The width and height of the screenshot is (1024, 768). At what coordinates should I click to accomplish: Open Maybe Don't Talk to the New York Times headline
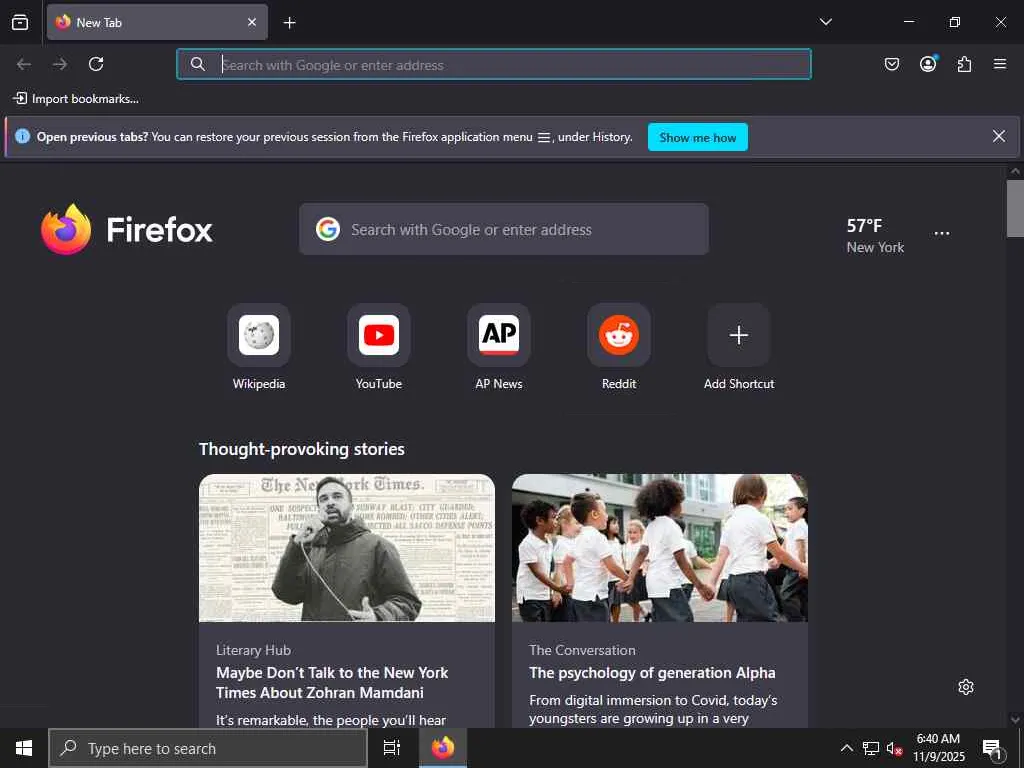[x=332, y=682]
